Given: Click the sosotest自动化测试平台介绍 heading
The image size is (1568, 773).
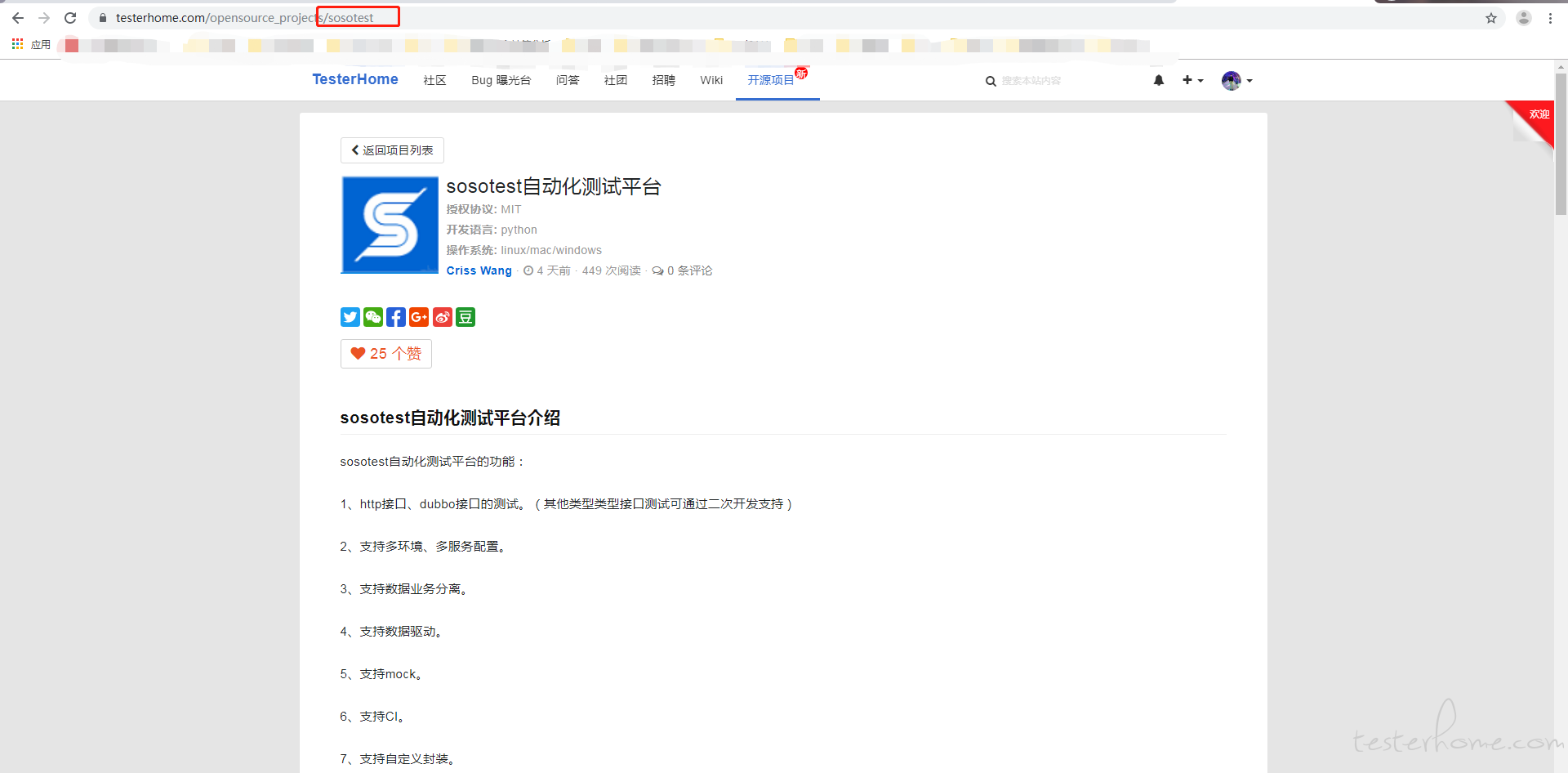Looking at the screenshot, I should pos(450,418).
